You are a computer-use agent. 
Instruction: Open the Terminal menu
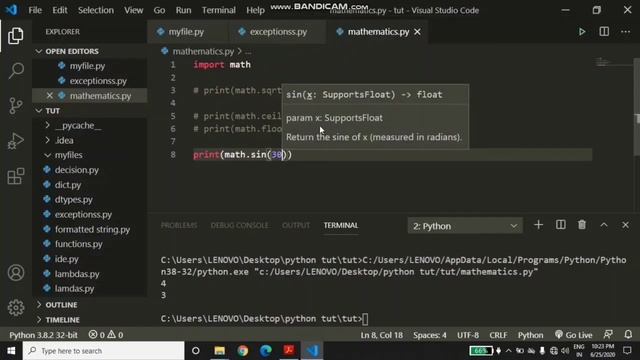(219, 10)
